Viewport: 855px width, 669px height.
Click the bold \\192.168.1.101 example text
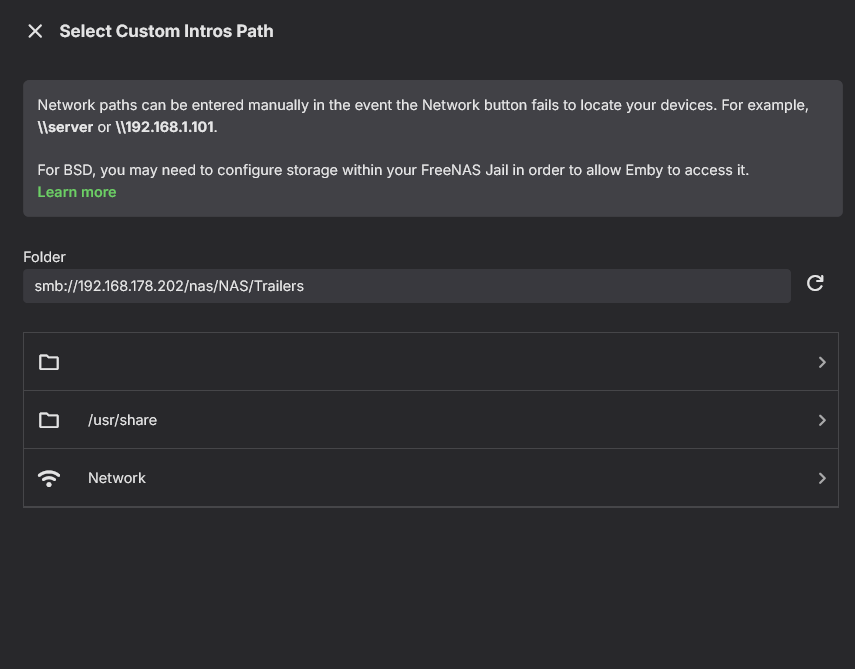pyautogui.click(x=165, y=127)
